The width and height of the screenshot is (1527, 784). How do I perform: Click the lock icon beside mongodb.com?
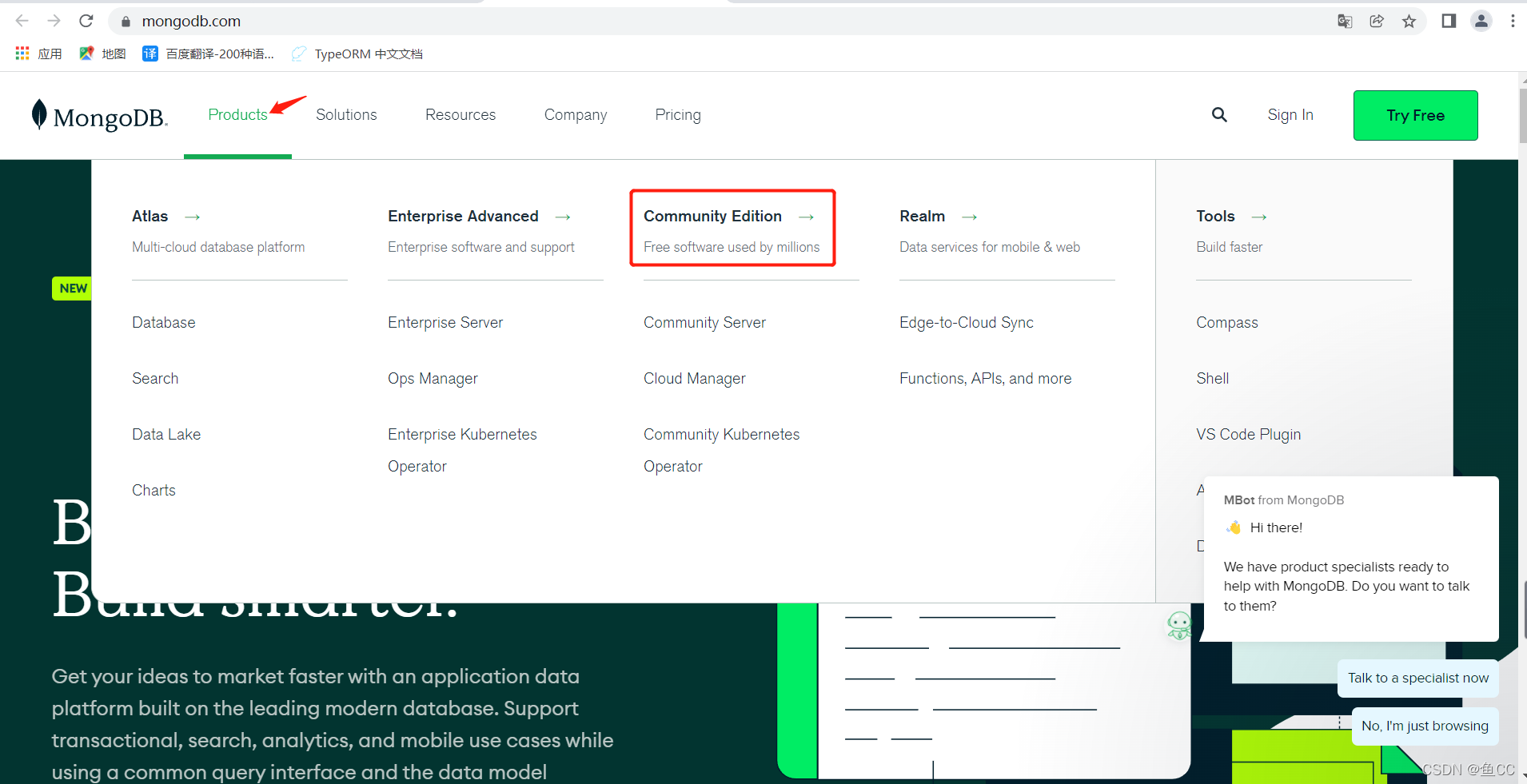[x=126, y=22]
